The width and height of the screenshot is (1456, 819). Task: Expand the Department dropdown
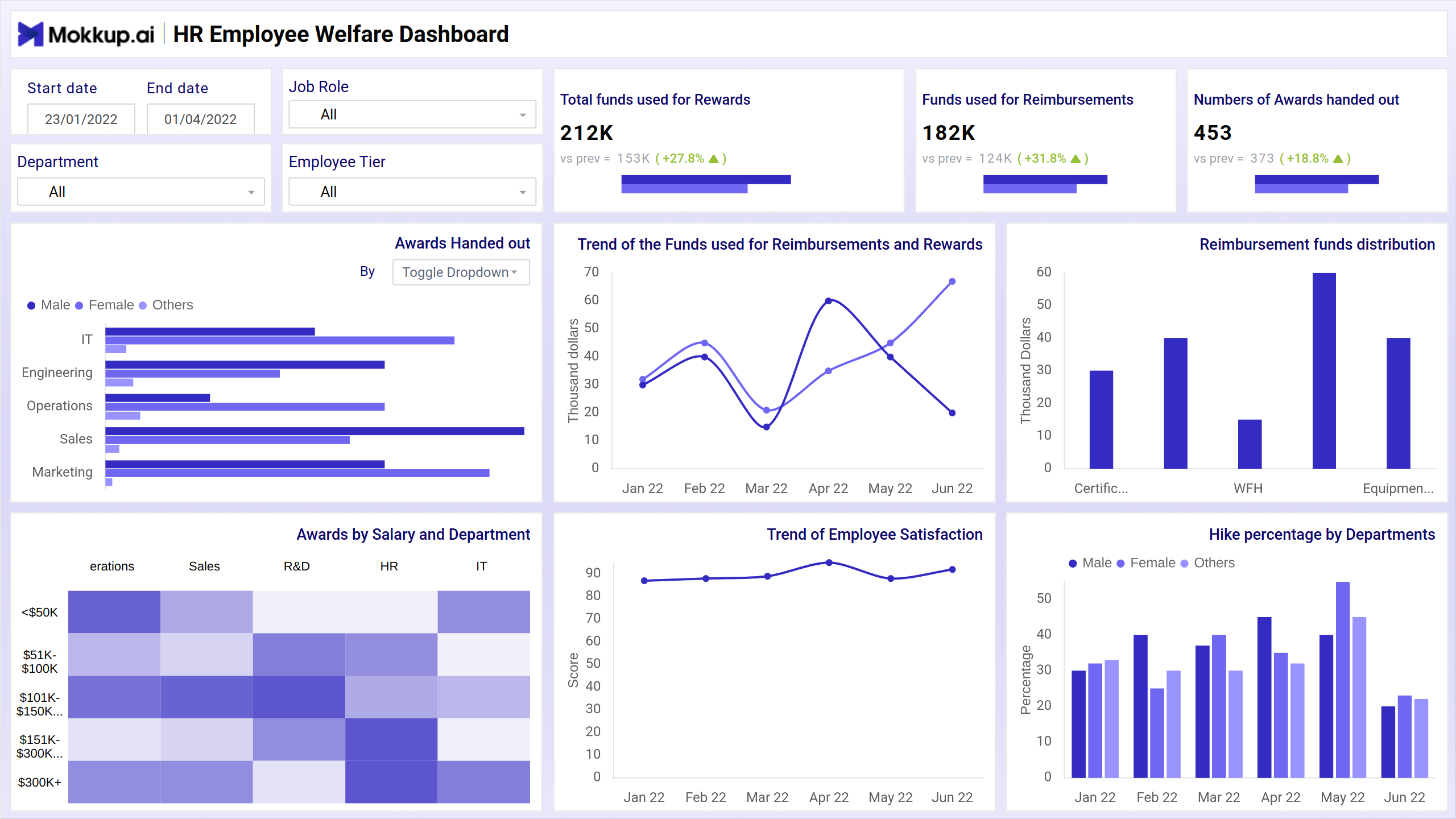141,192
